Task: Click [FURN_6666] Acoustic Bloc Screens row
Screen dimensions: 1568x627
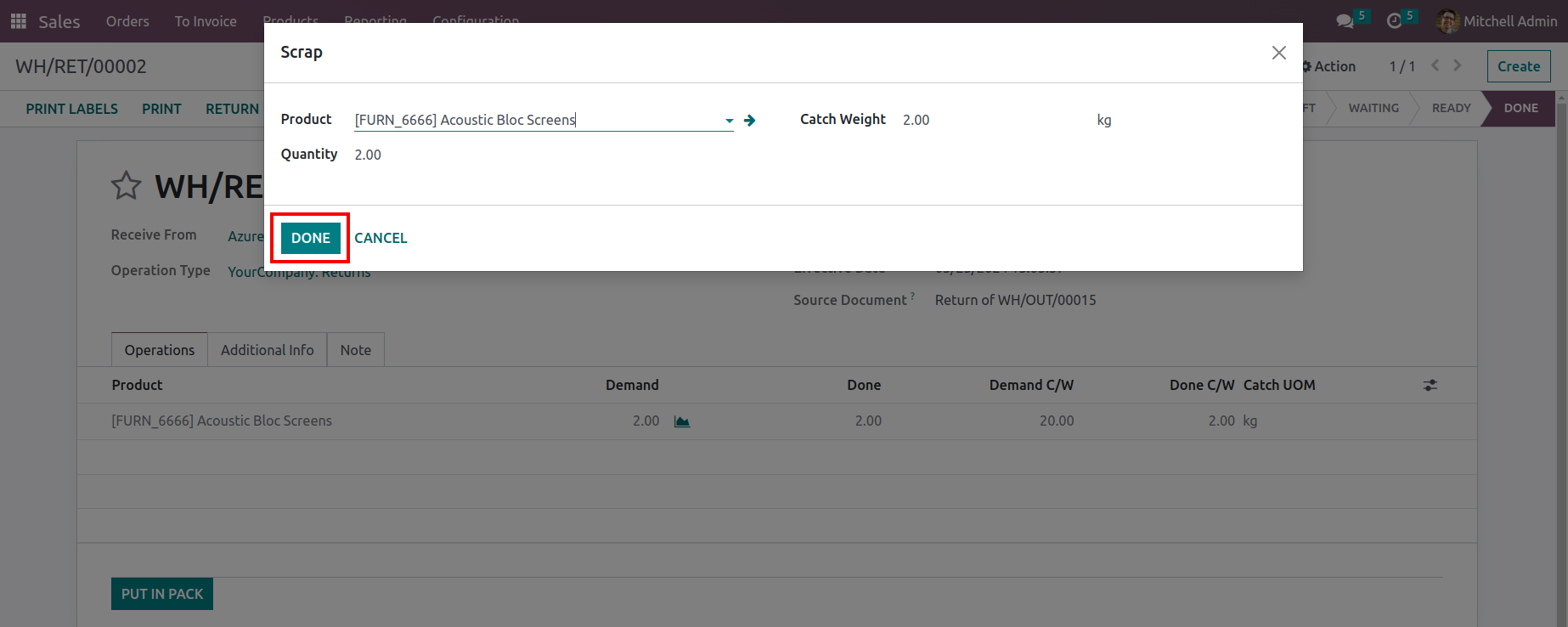Action: click(777, 421)
